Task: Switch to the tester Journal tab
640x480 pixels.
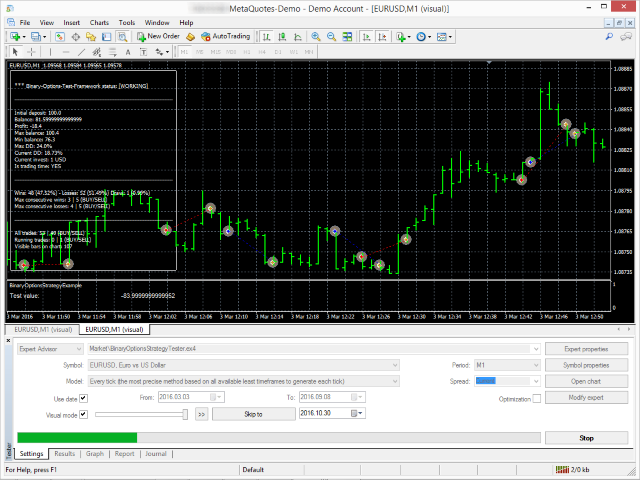Action: tap(156, 453)
